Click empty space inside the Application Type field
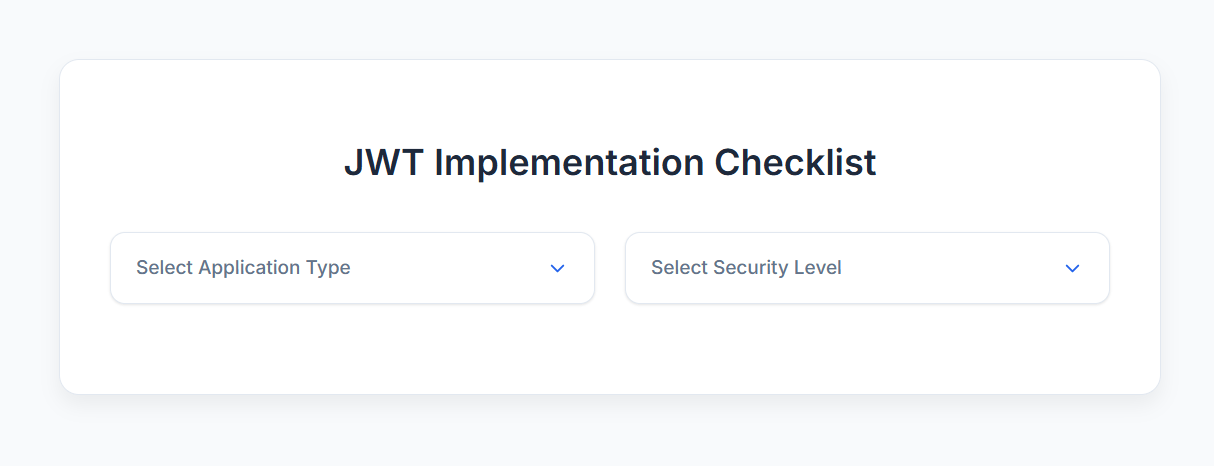This screenshot has height=466, width=1214. pos(450,268)
